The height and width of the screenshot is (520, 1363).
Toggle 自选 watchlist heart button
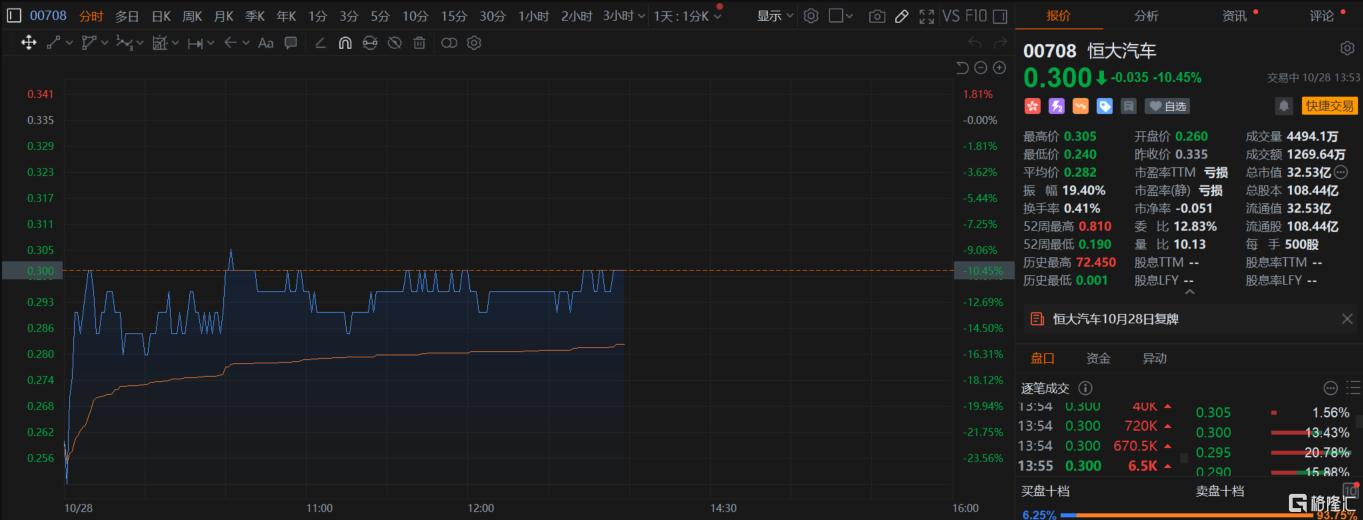click(x=1167, y=106)
